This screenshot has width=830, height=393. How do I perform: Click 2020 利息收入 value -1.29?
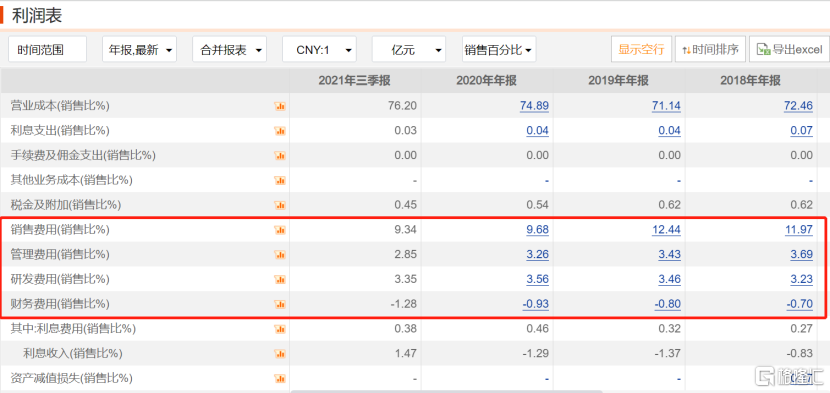(535, 354)
